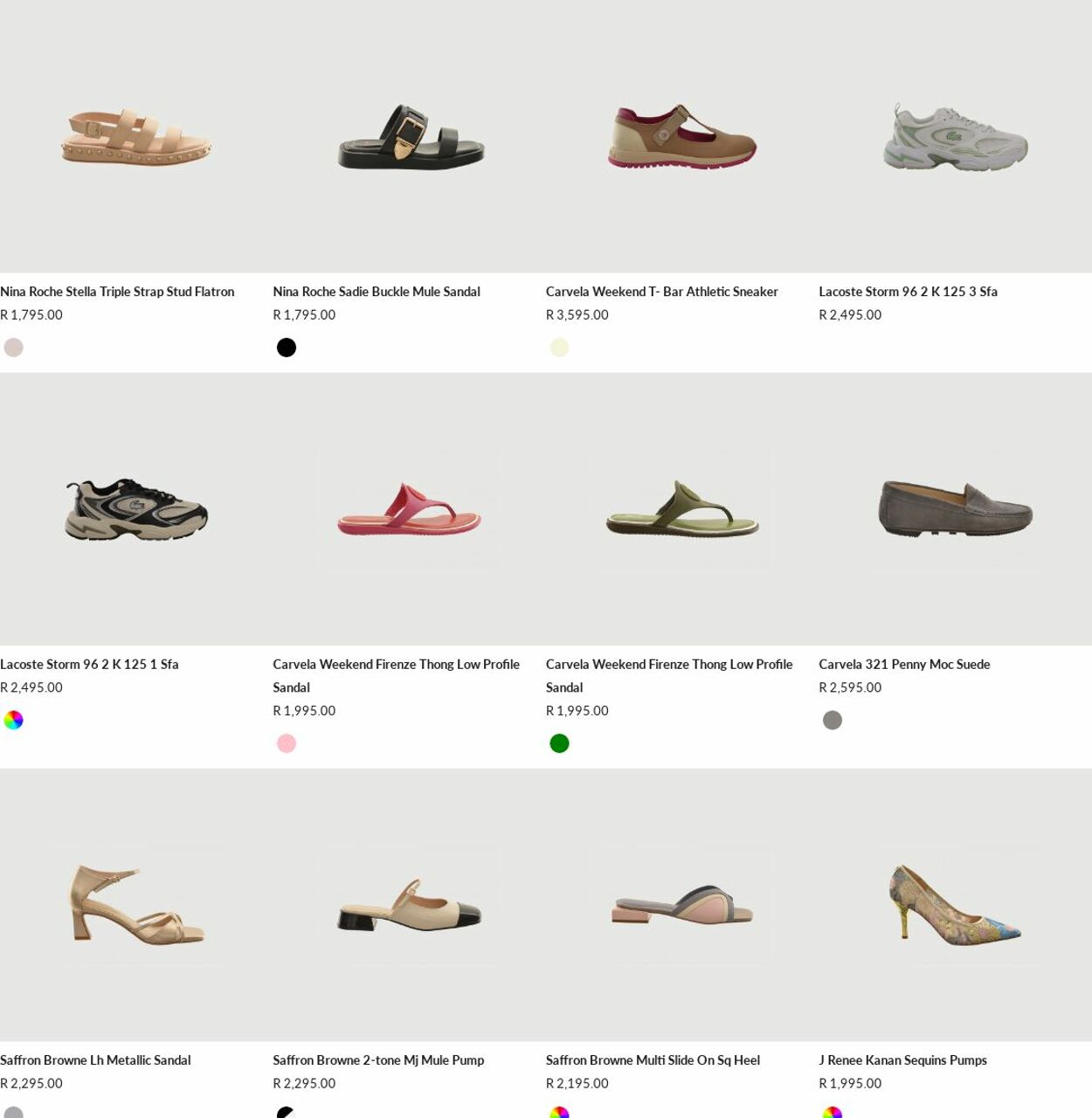1092x1118 pixels.
Task: Select black swatch for Nina Roche Sadie
Action: (x=287, y=348)
